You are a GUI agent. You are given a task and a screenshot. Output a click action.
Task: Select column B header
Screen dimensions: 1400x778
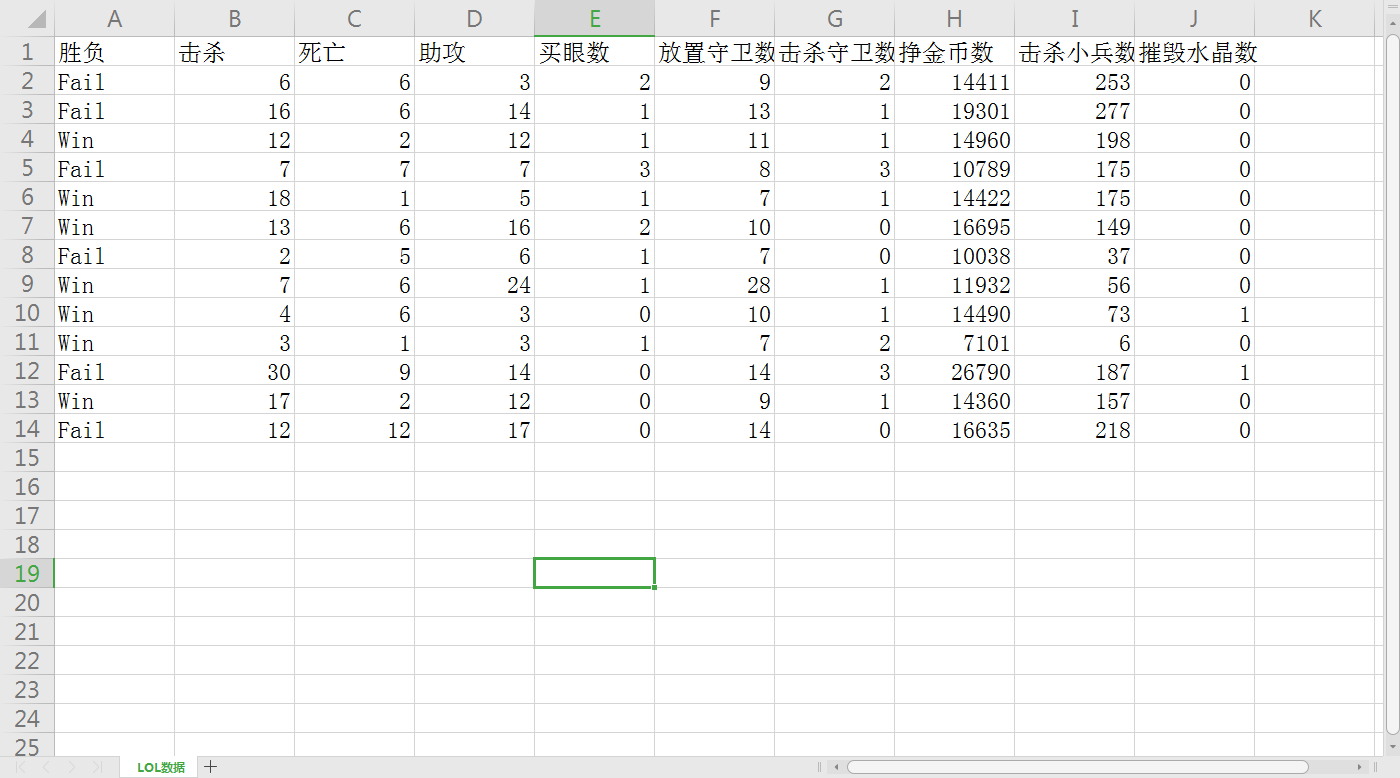point(234,18)
